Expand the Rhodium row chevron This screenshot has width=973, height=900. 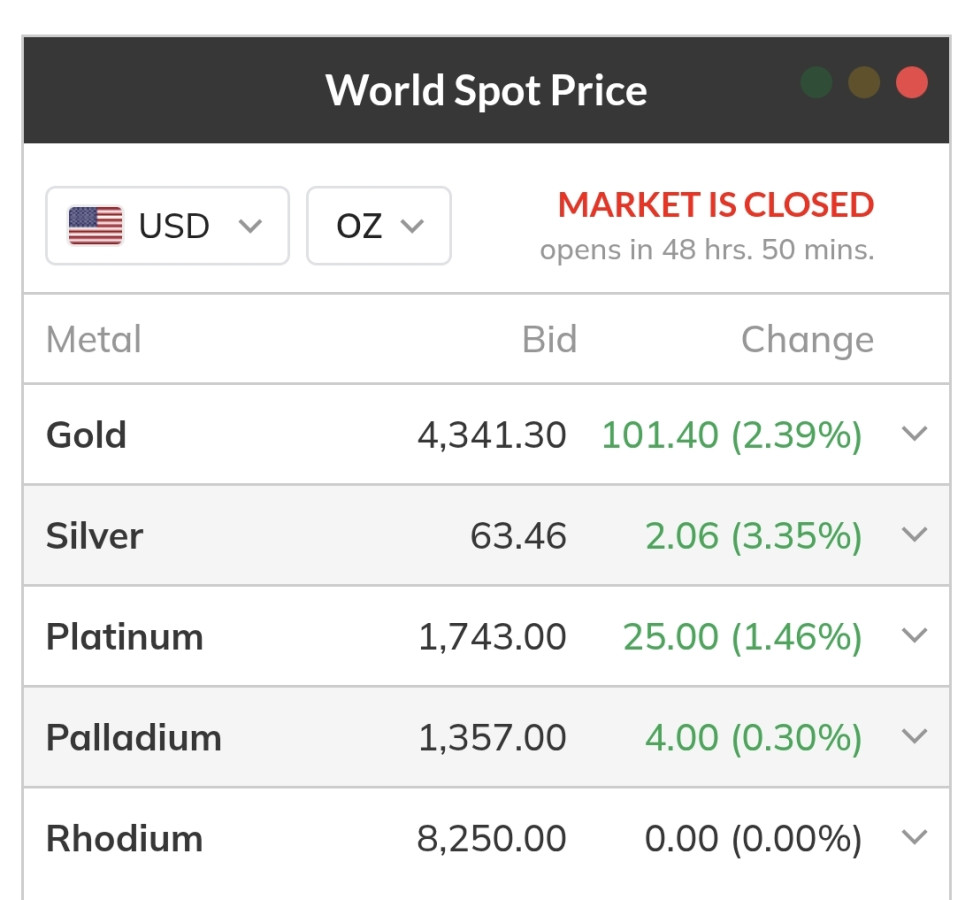tap(914, 838)
